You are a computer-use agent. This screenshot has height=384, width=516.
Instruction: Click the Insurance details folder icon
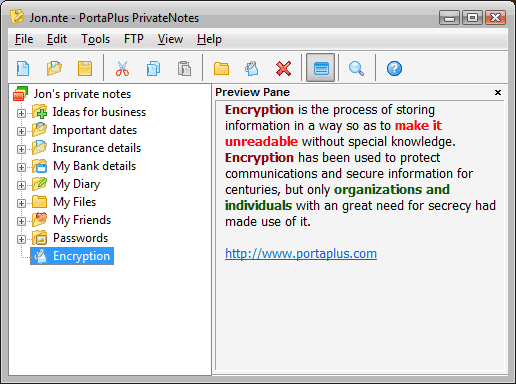pyautogui.click(x=40, y=148)
